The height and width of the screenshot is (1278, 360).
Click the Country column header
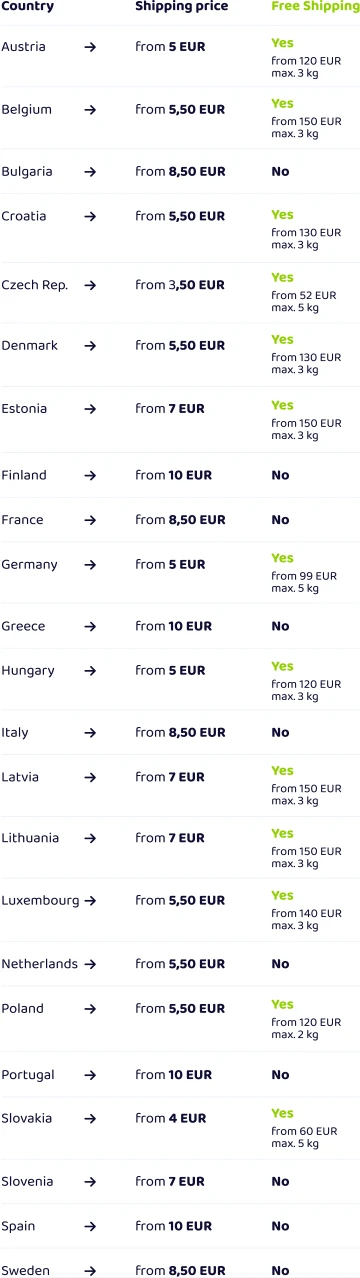[x=28, y=6]
